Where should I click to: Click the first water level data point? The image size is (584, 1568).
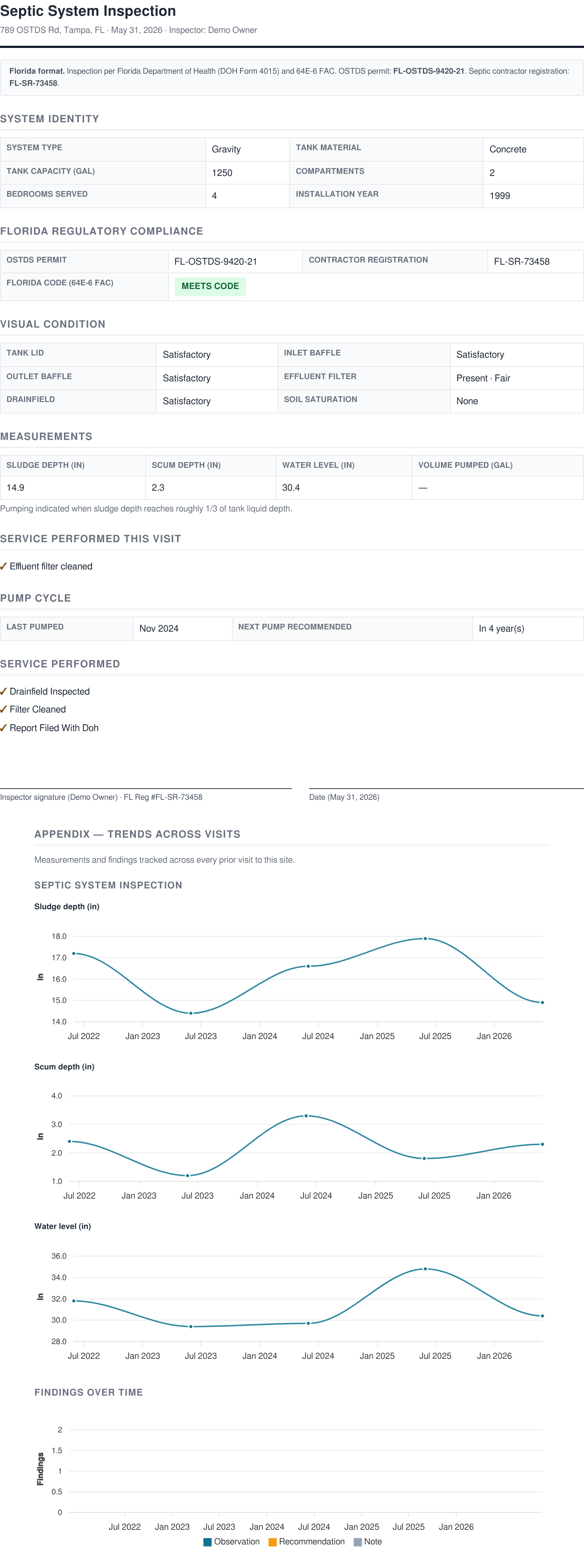coord(74,1301)
